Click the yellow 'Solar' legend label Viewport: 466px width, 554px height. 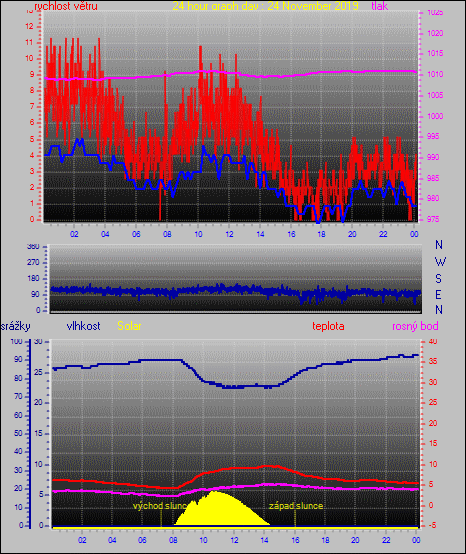[x=129, y=326]
